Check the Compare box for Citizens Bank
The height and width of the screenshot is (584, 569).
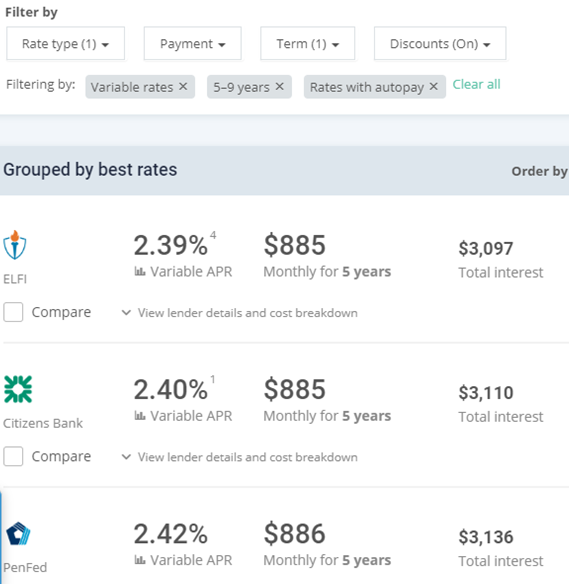point(13,456)
